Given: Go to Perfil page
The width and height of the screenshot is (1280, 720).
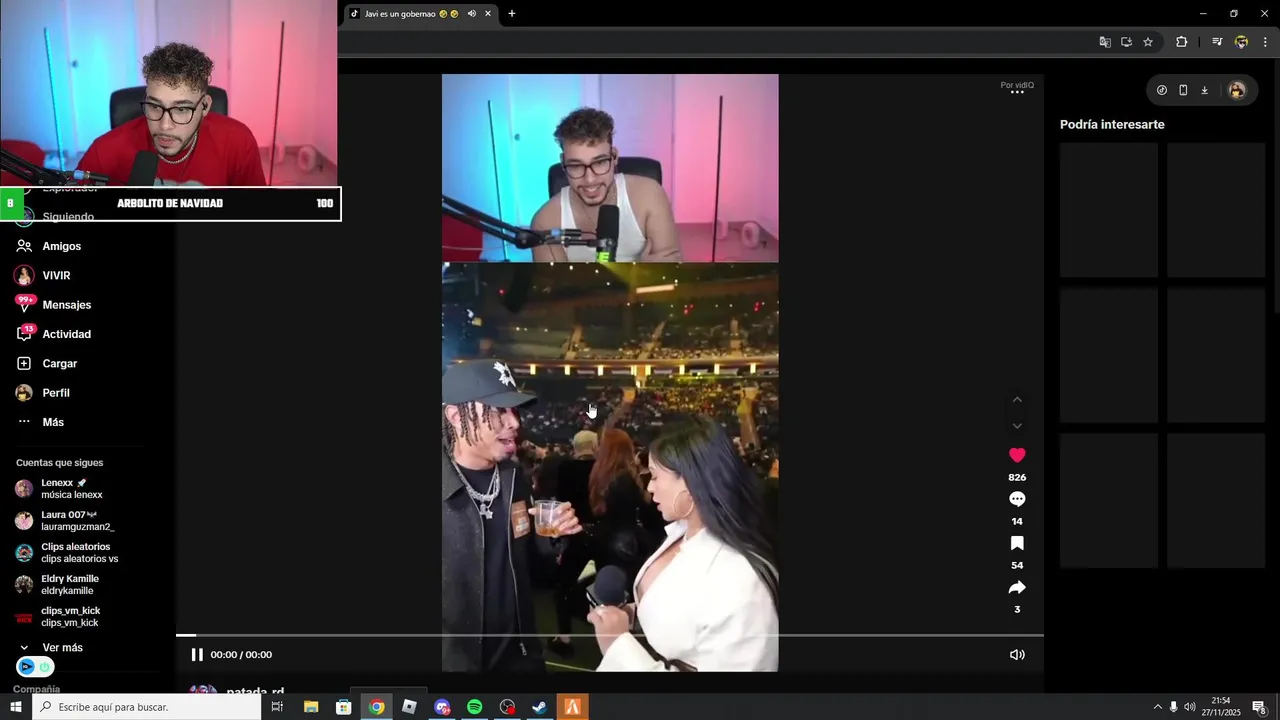Looking at the screenshot, I should tap(42, 393).
